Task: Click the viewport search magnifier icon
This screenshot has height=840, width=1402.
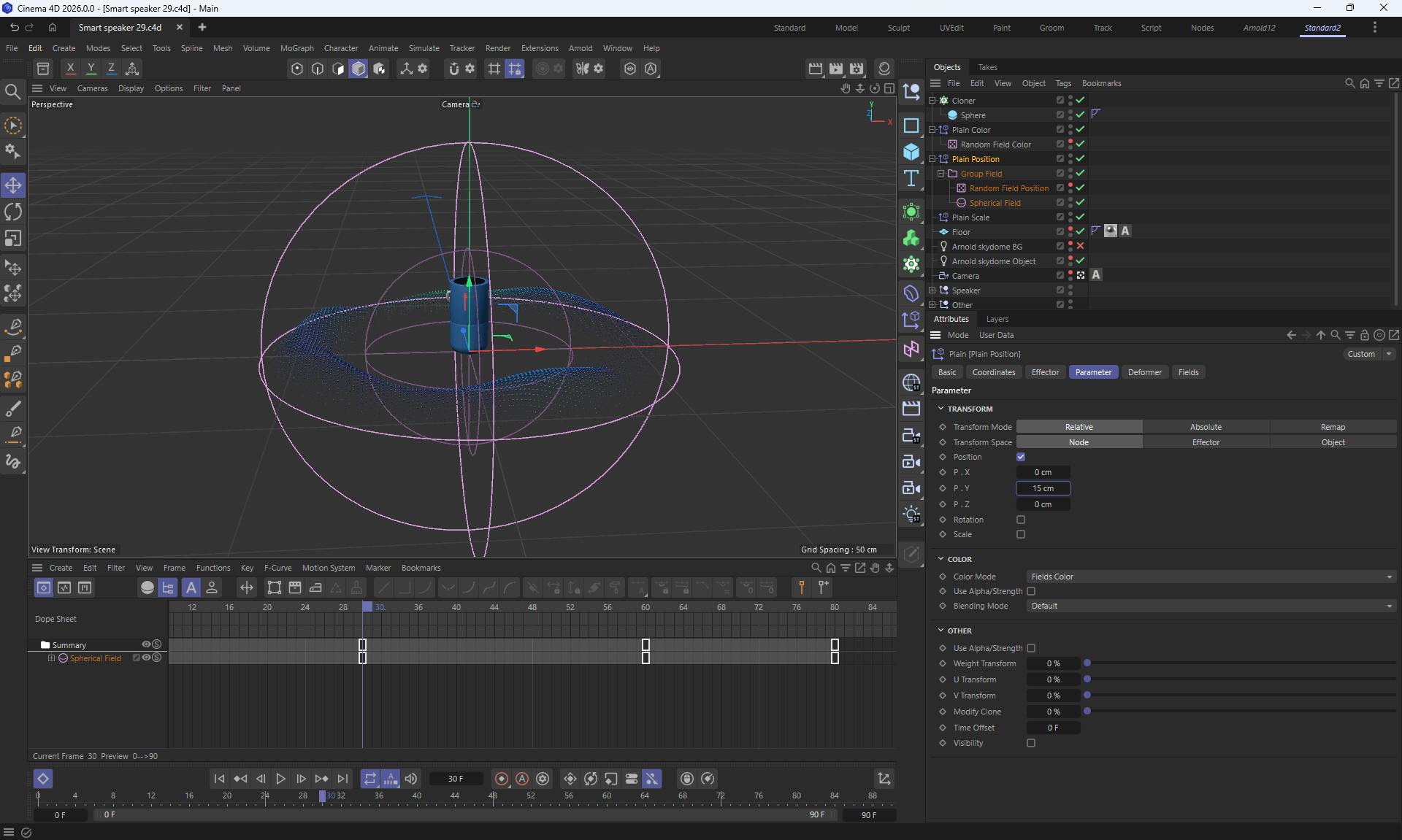Action: coord(12,91)
